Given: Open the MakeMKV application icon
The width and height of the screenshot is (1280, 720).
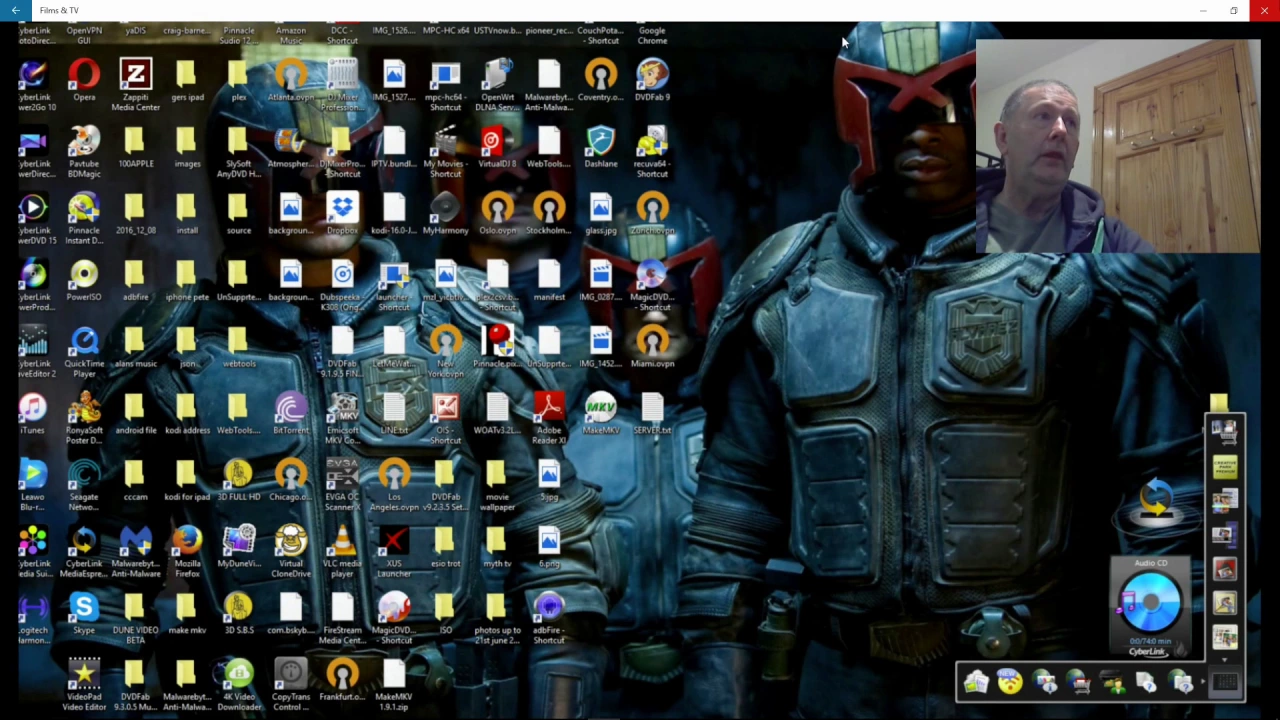Looking at the screenshot, I should tap(601, 413).
